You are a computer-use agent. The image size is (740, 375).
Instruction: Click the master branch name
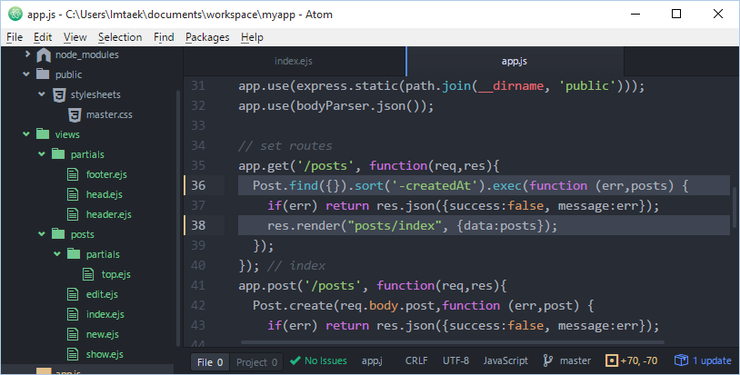pyautogui.click(x=575, y=361)
